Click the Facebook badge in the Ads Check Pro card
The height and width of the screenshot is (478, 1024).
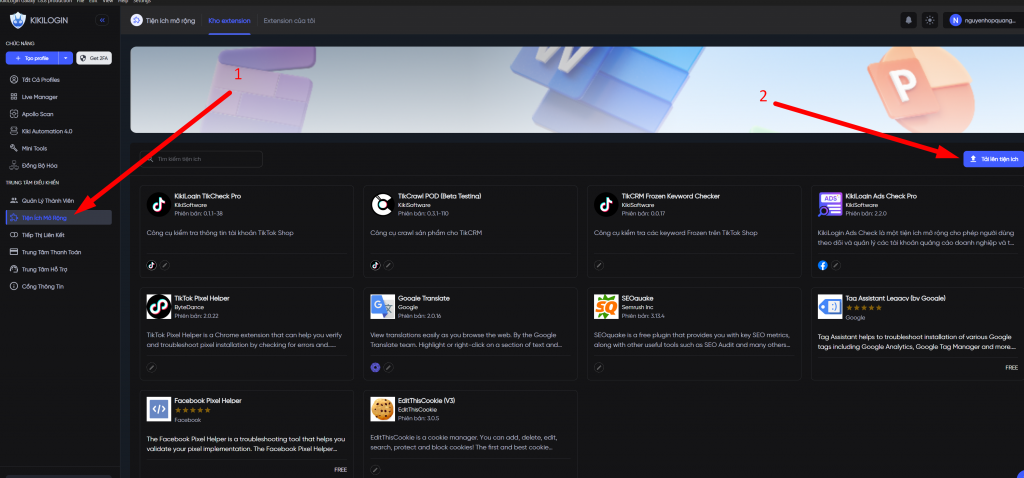(x=823, y=265)
